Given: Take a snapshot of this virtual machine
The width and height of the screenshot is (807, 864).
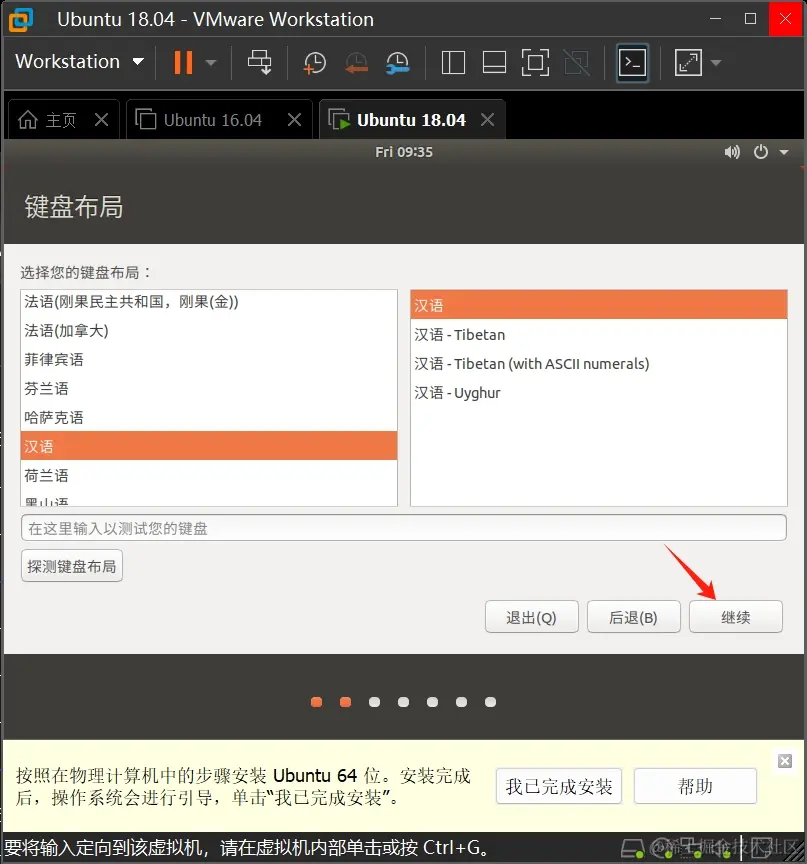Looking at the screenshot, I should tap(315, 63).
